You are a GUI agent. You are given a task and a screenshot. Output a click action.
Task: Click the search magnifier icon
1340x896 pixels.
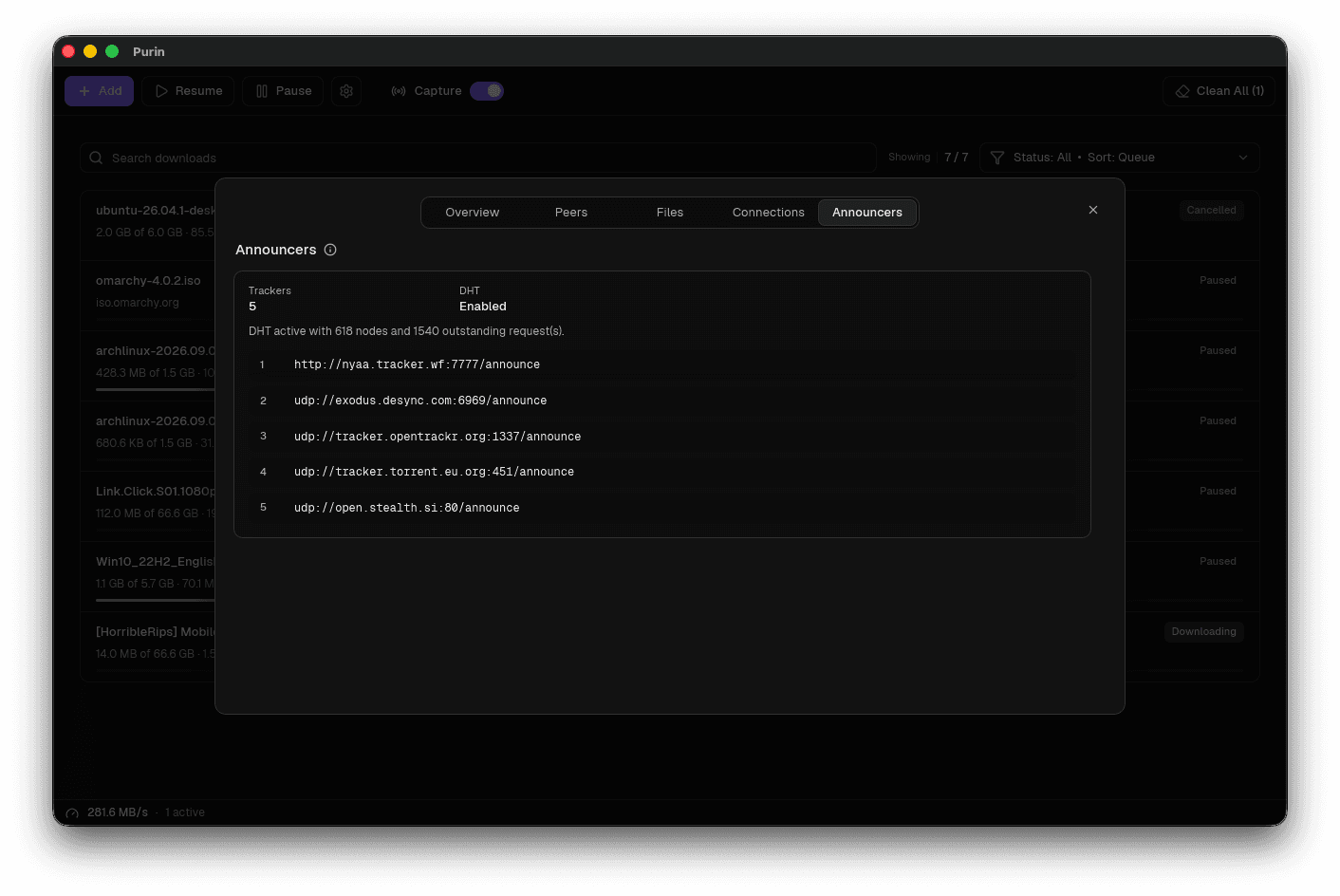(x=96, y=158)
